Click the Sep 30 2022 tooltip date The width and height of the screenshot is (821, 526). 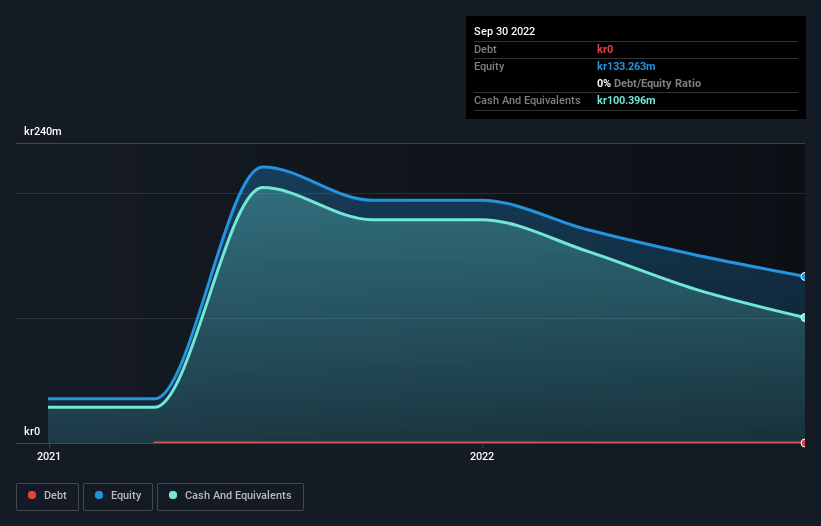pyautogui.click(x=504, y=31)
